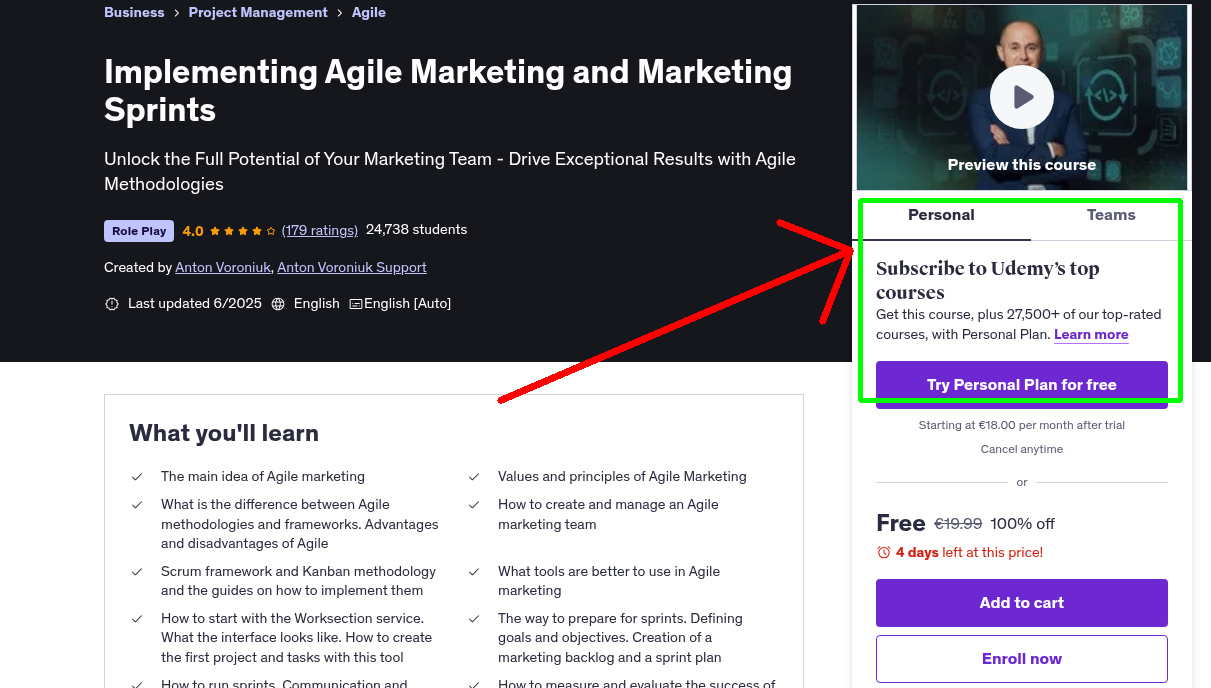Click Try Personal Plan for free button
The width and height of the screenshot is (1211, 688).
pyautogui.click(x=1021, y=385)
